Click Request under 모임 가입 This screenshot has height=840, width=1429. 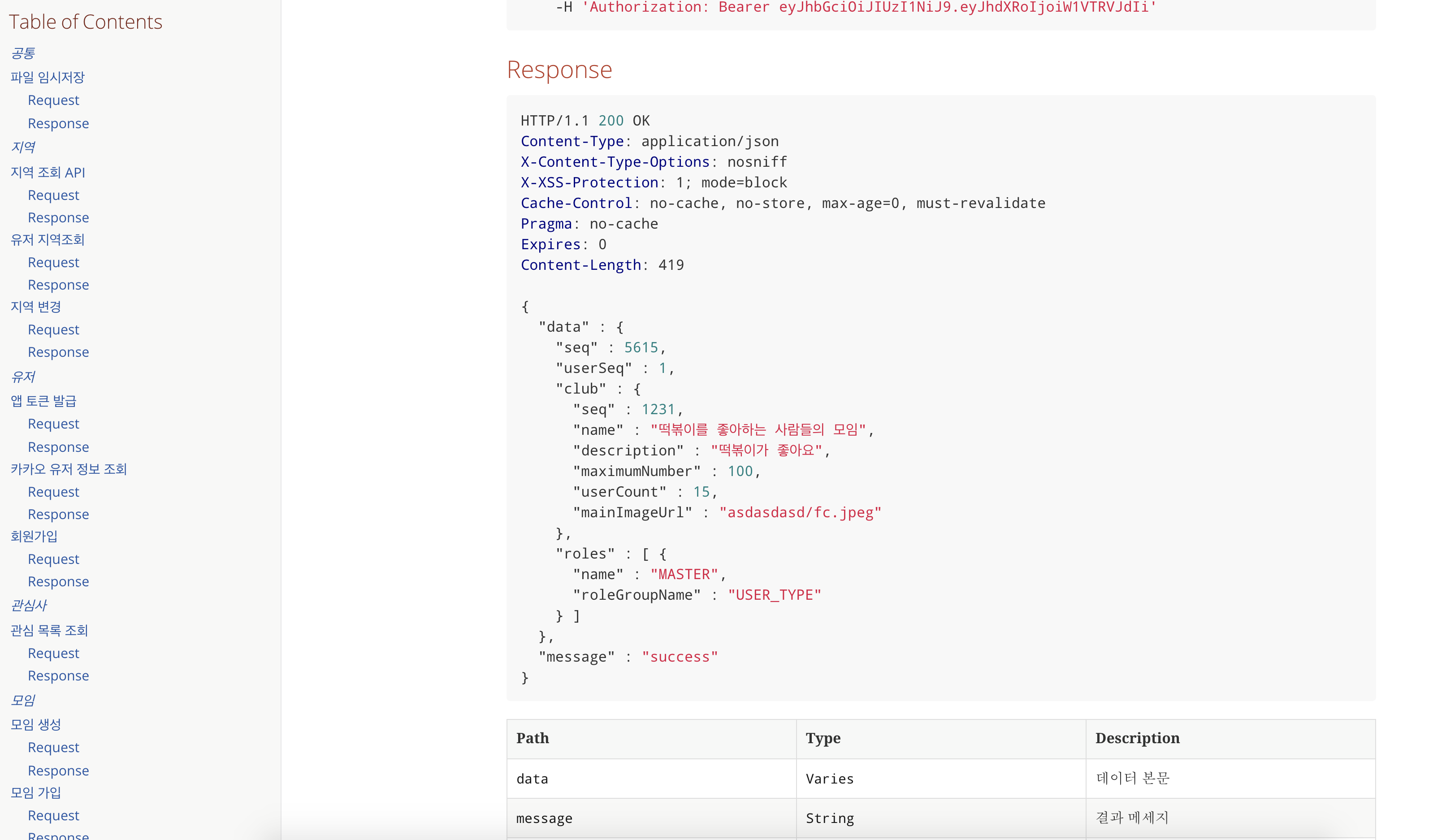pos(53,816)
